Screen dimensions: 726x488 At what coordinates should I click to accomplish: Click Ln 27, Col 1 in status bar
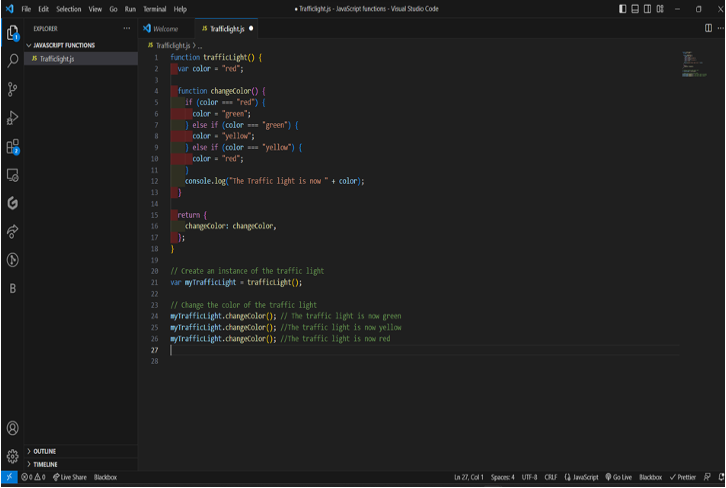point(469,477)
